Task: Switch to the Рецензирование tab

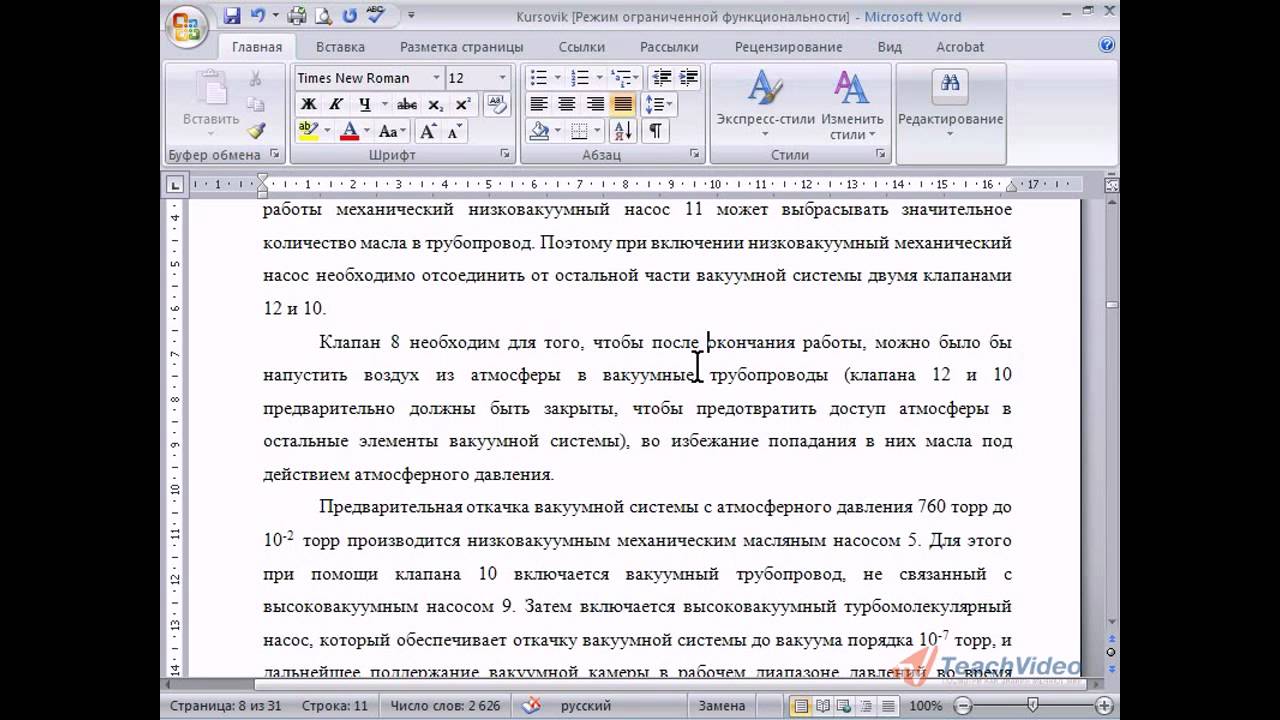Action: point(788,47)
